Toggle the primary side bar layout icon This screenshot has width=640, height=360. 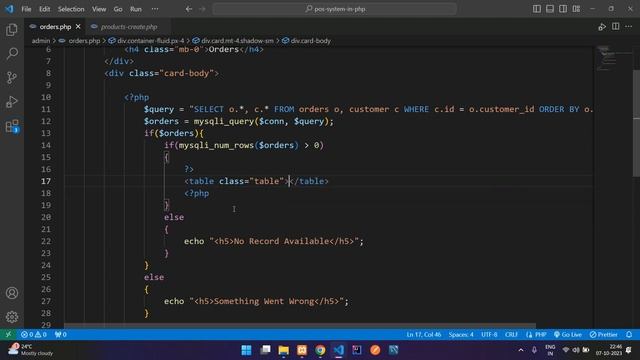click(x=537, y=9)
